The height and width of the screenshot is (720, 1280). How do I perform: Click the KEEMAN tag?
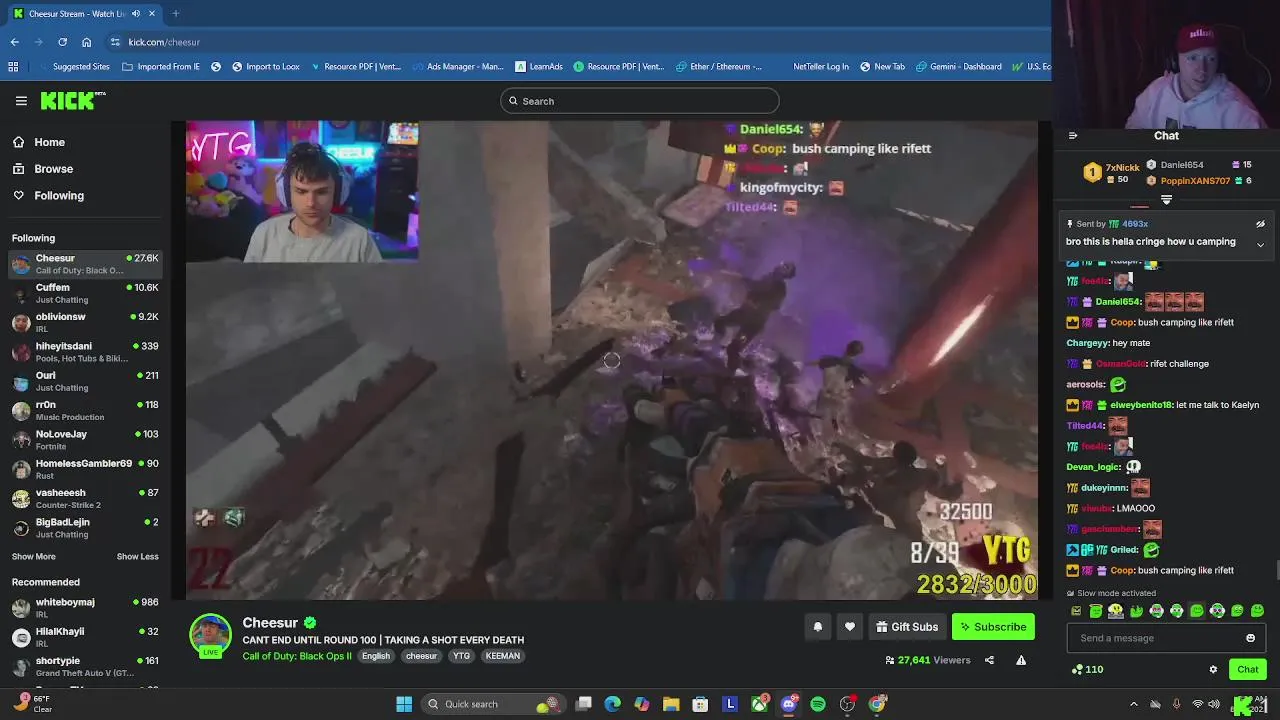(x=502, y=656)
